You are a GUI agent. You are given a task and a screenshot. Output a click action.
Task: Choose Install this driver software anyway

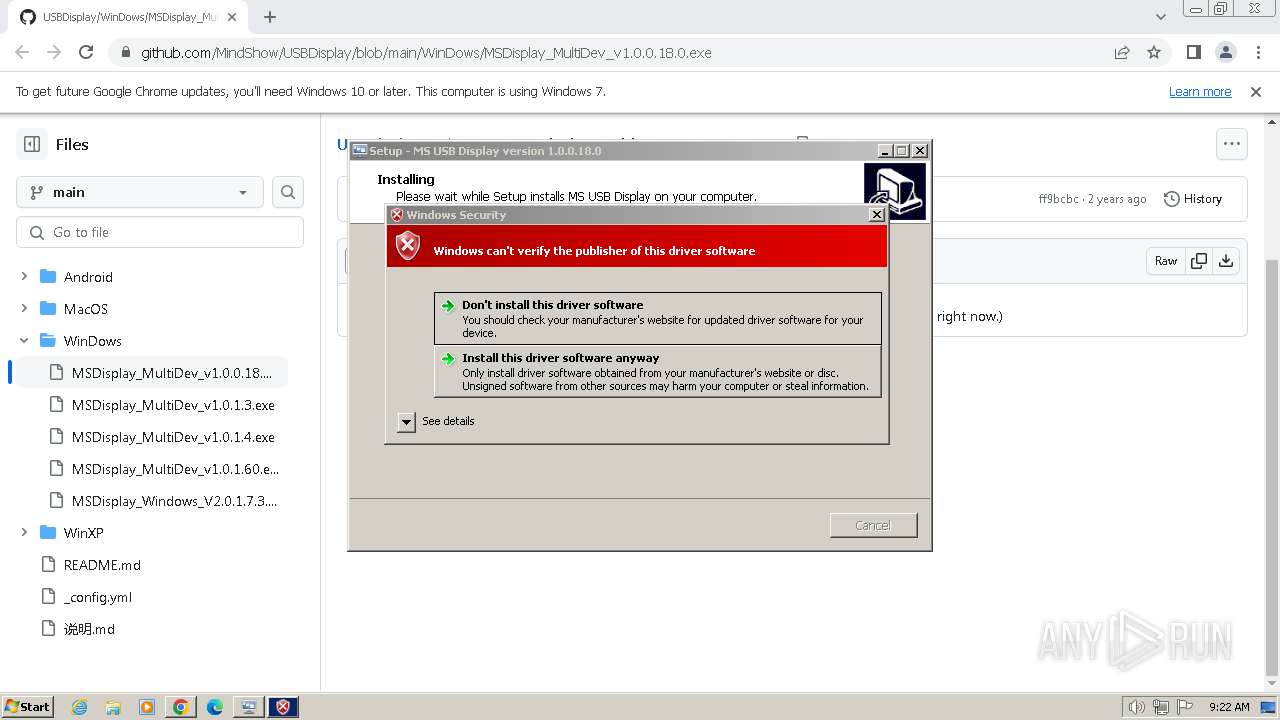658,371
